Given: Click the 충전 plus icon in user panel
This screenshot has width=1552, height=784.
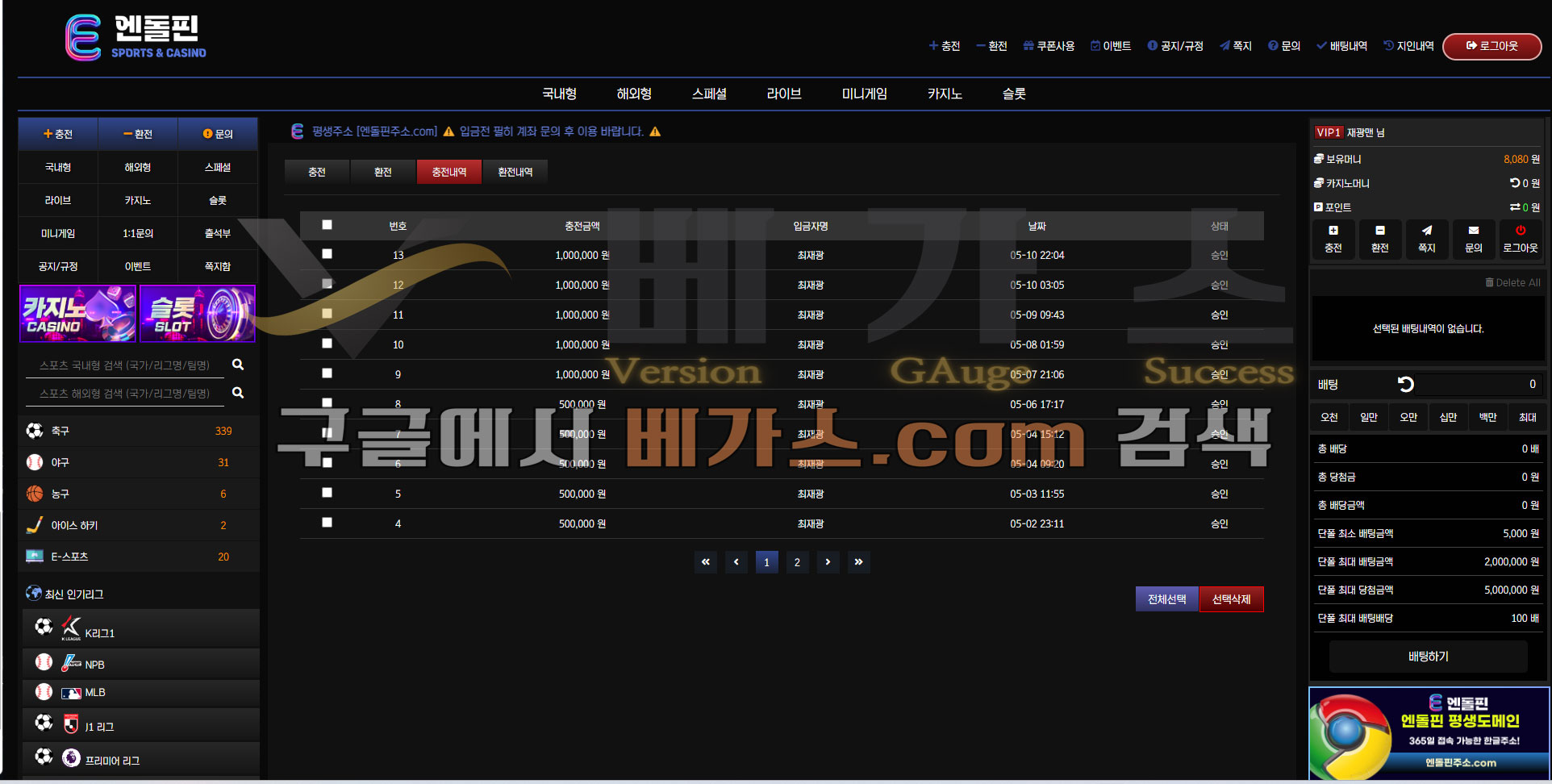Looking at the screenshot, I should click(1333, 231).
